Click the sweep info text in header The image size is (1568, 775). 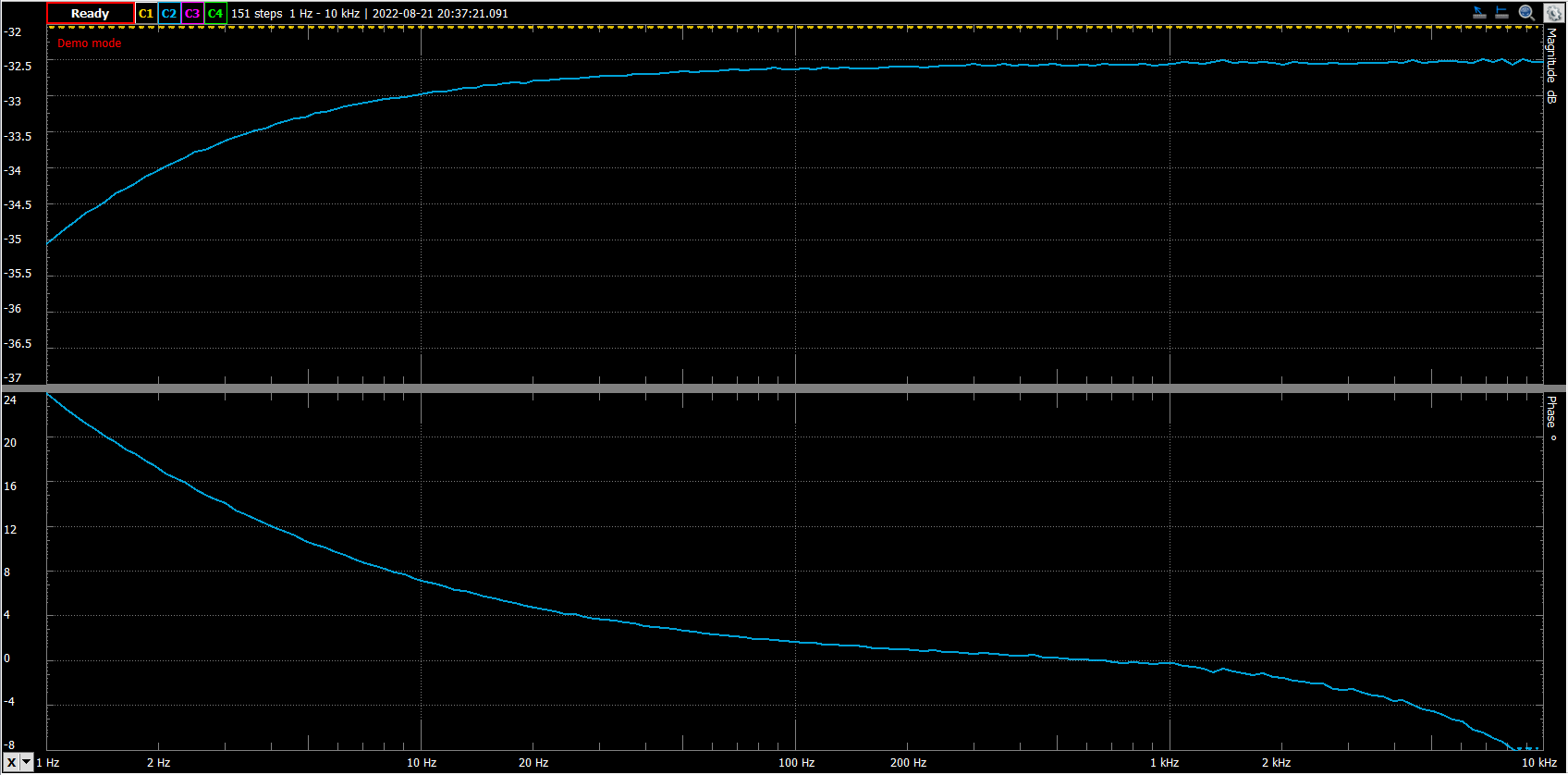[x=370, y=14]
